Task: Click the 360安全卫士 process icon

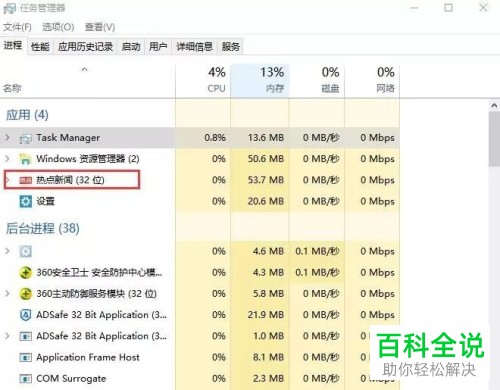Action: (x=26, y=273)
